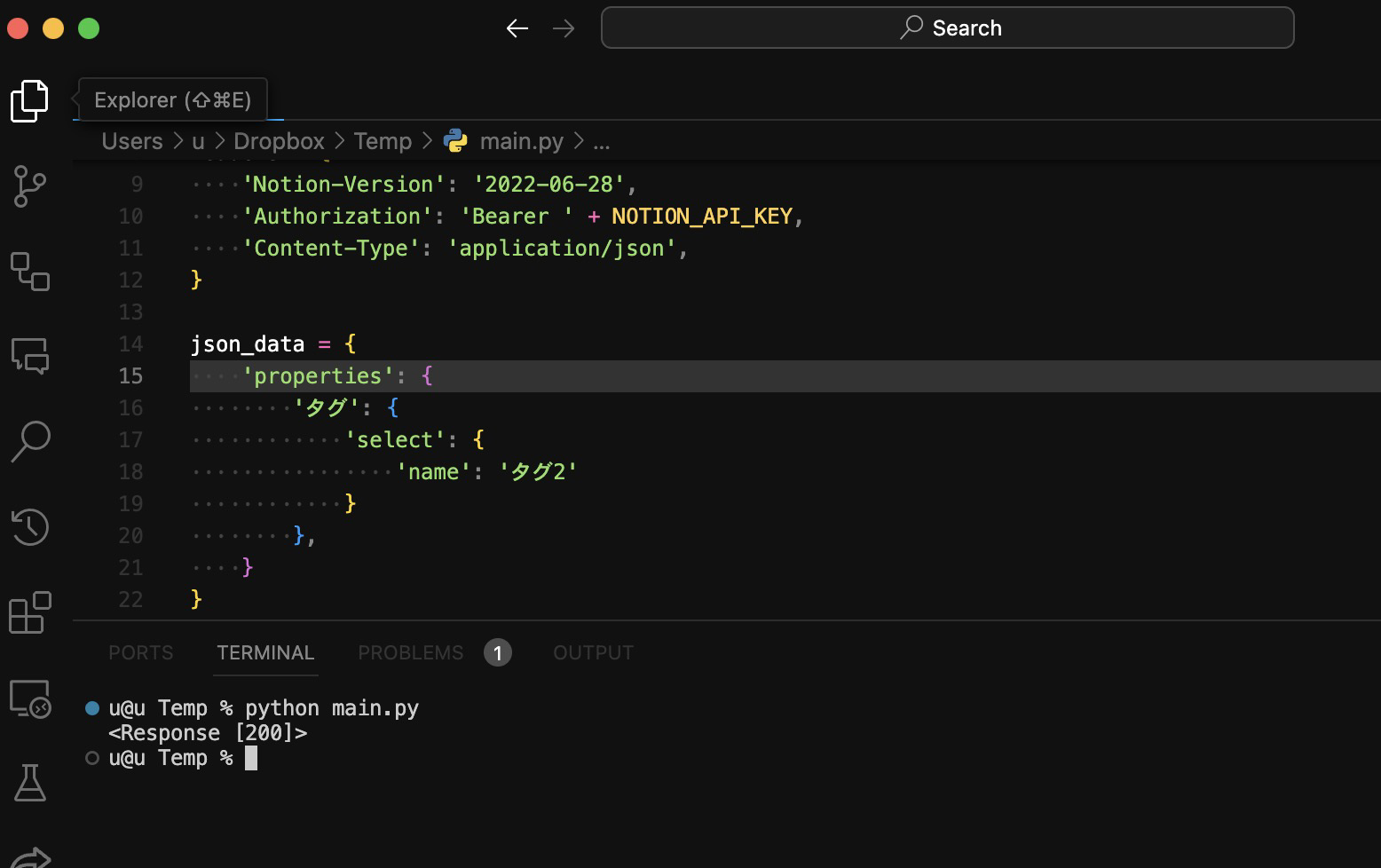This screenshot has height=868, width=1381.
Task: Click the terminal cursor at the empty prompt
Action: (x=251, y=758)
